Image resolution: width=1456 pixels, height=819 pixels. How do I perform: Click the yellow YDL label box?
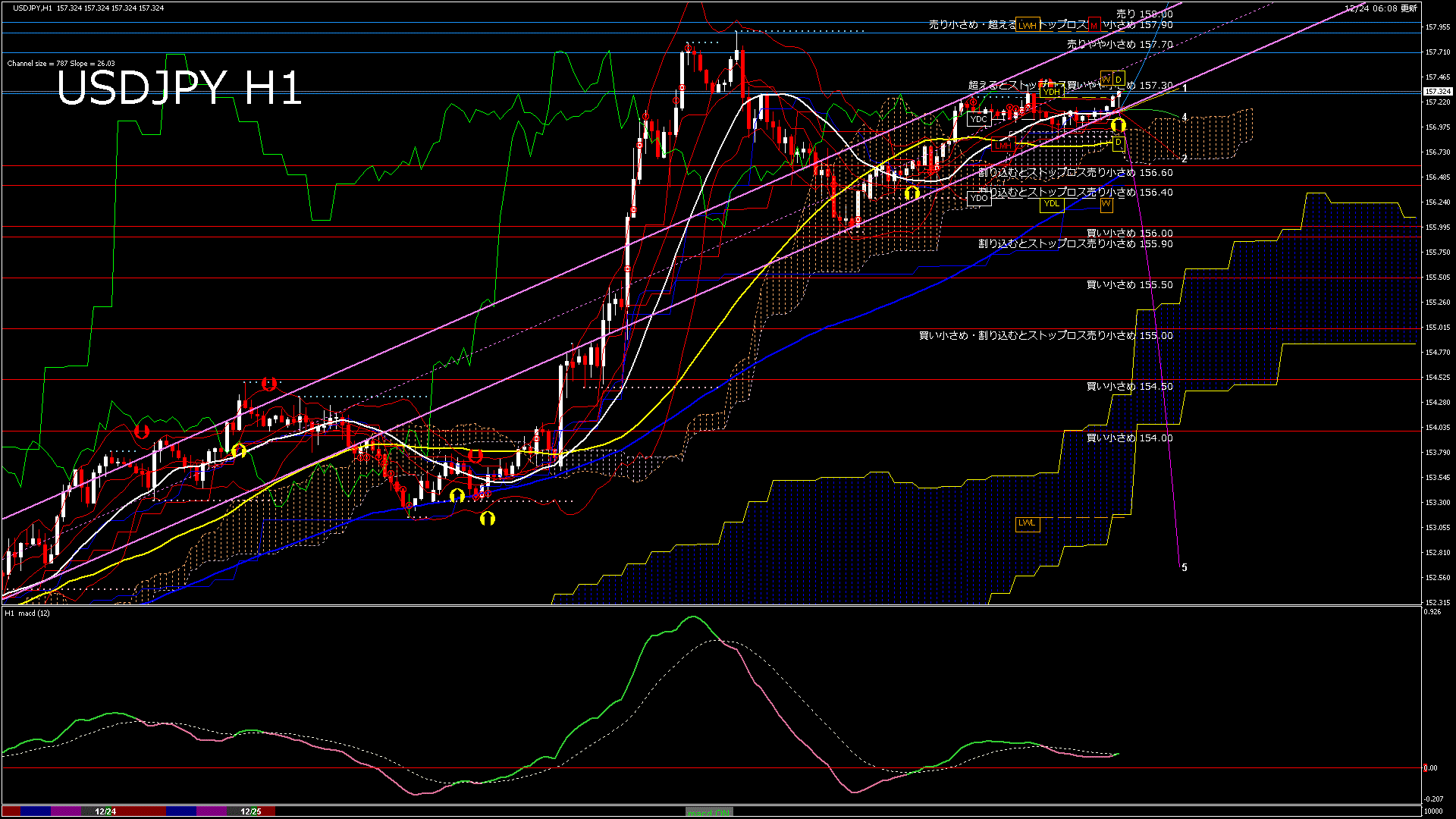pos(1051,203)
